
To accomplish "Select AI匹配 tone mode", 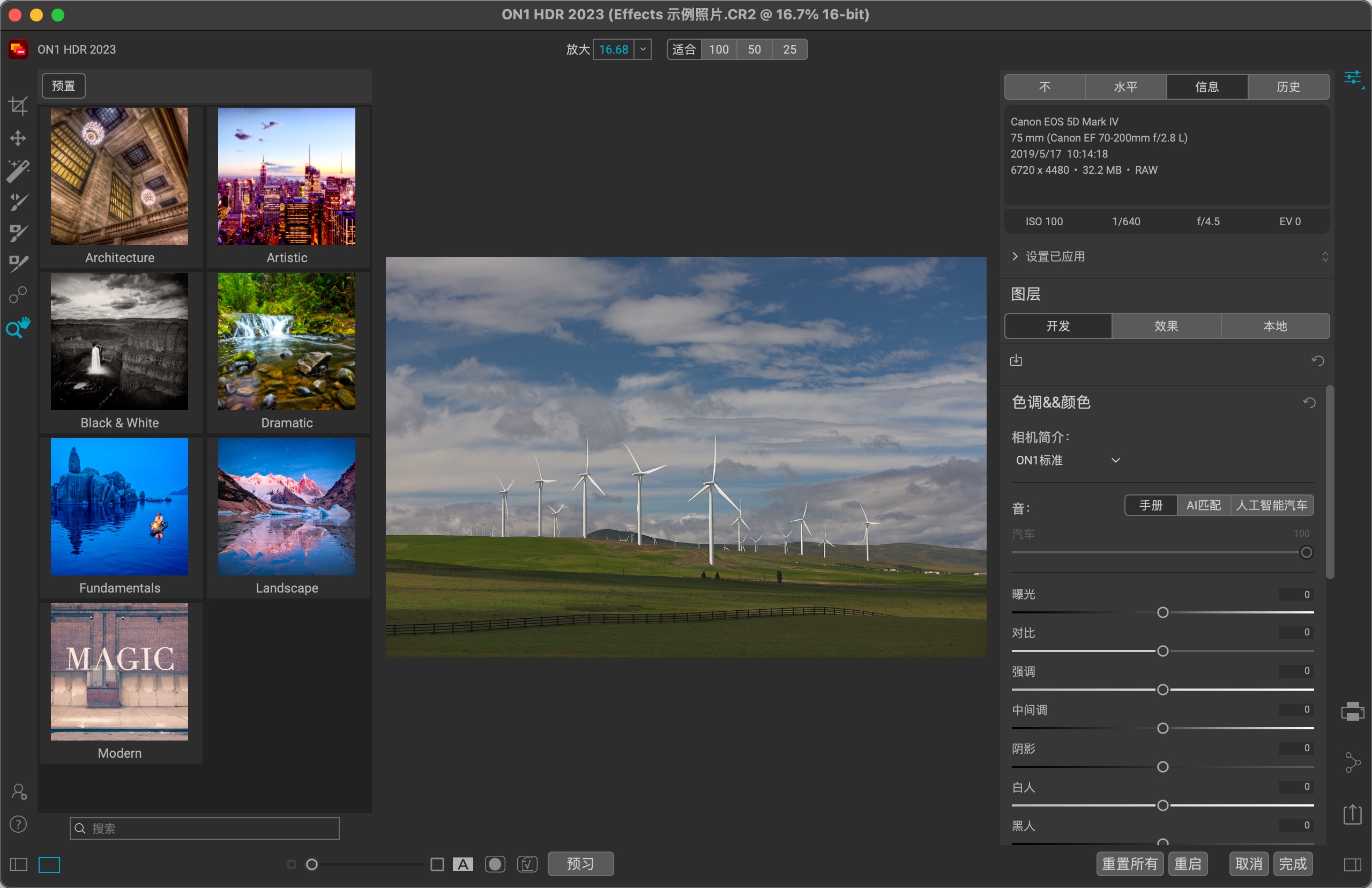I will [1203, 505].
